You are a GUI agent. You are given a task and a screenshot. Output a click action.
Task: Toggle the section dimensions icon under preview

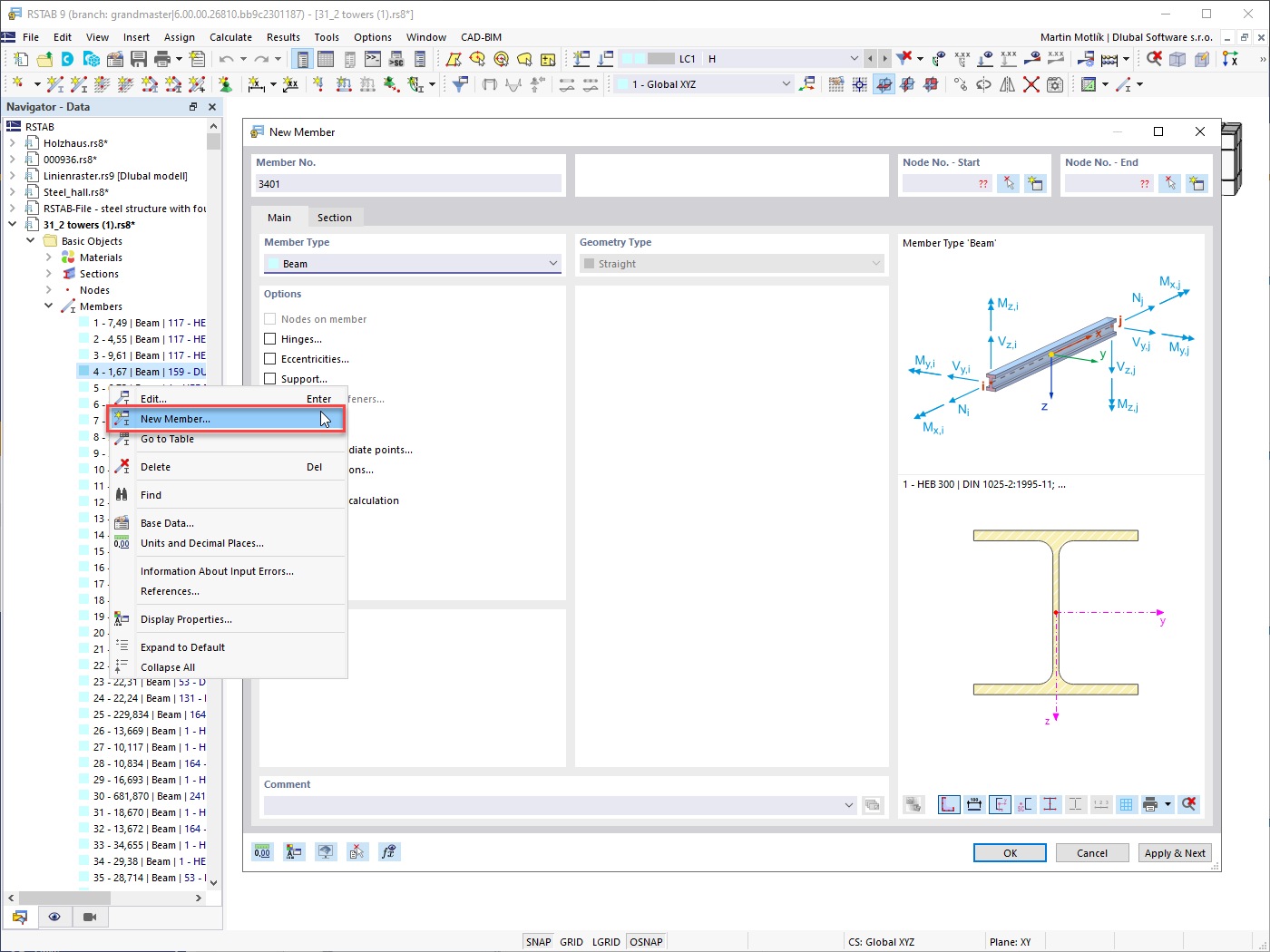pos(974,804)
